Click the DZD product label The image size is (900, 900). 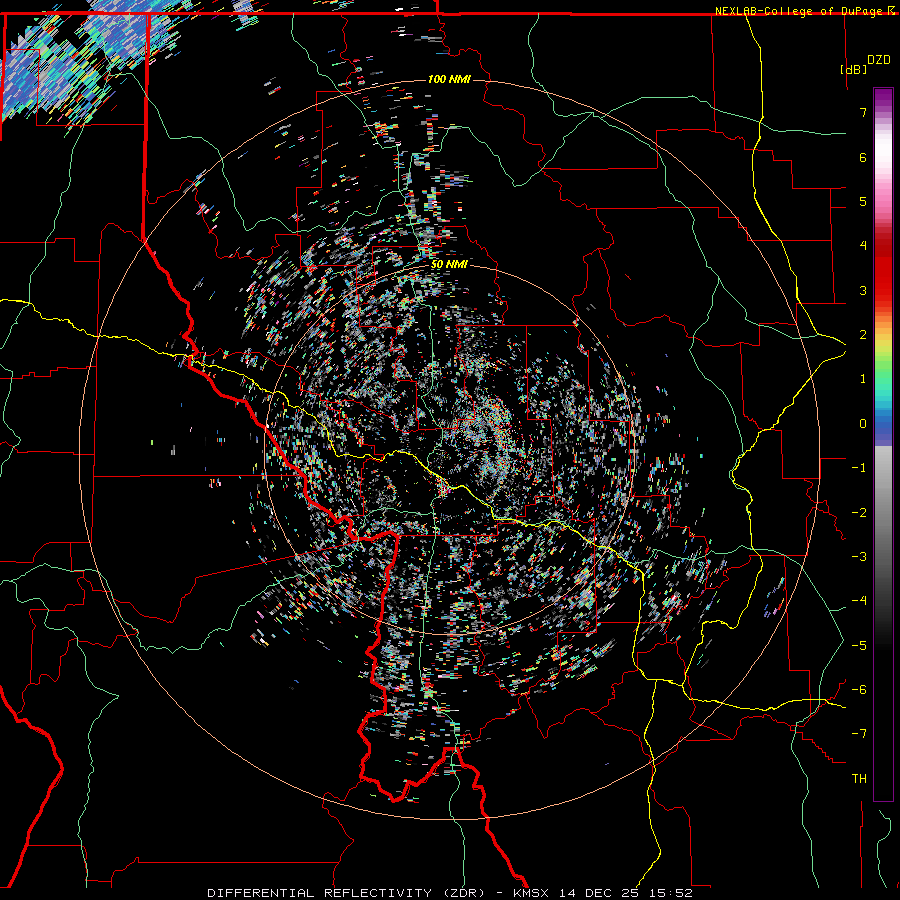(x=878, y=59)
